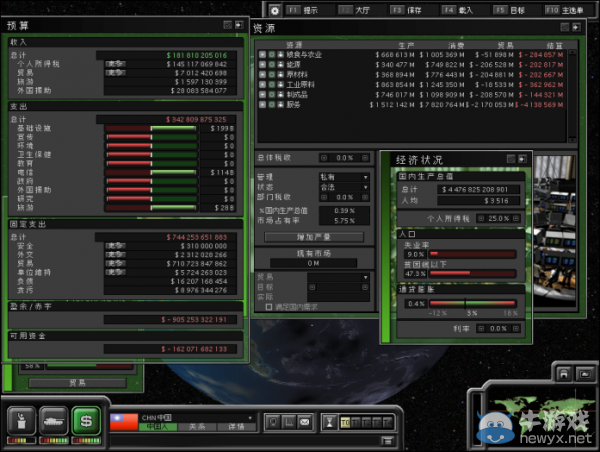Toggle the first icon on the 服务 row
The height and width of the screenshot is (452, 600).
[x=262, y=104]
